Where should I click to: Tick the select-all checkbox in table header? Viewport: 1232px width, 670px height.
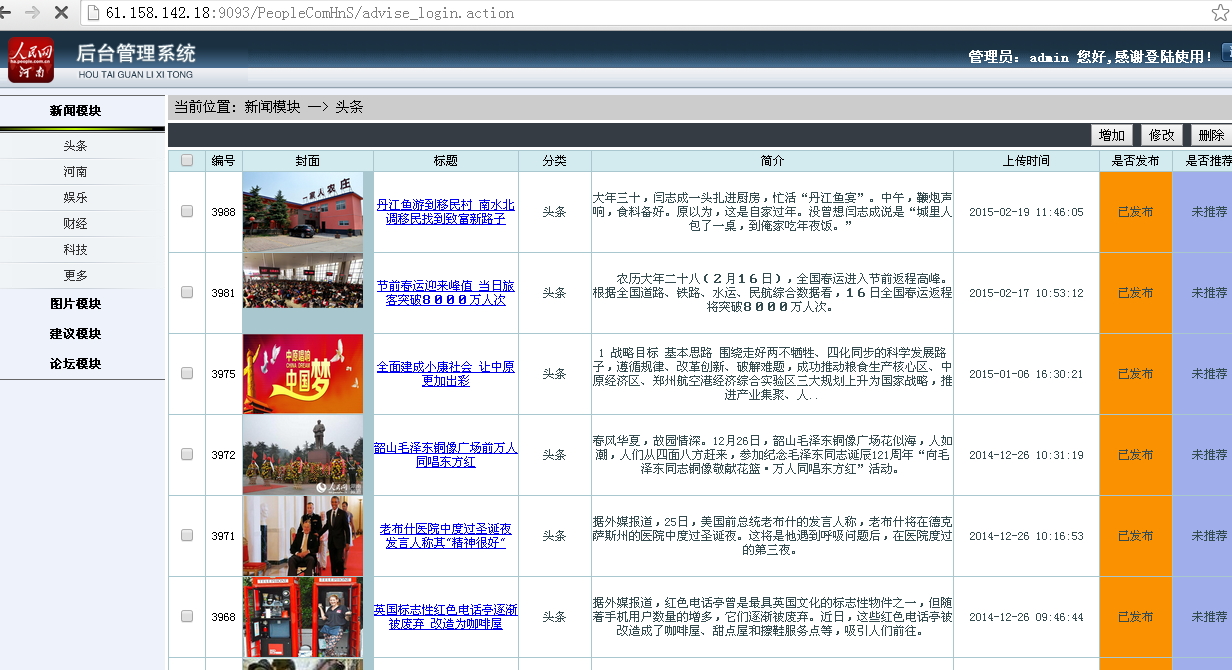(187, 160)
